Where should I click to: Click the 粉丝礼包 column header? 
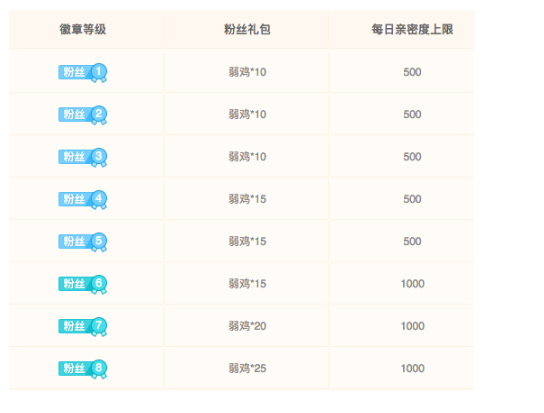pyautogui.click(x=247, y=30)
